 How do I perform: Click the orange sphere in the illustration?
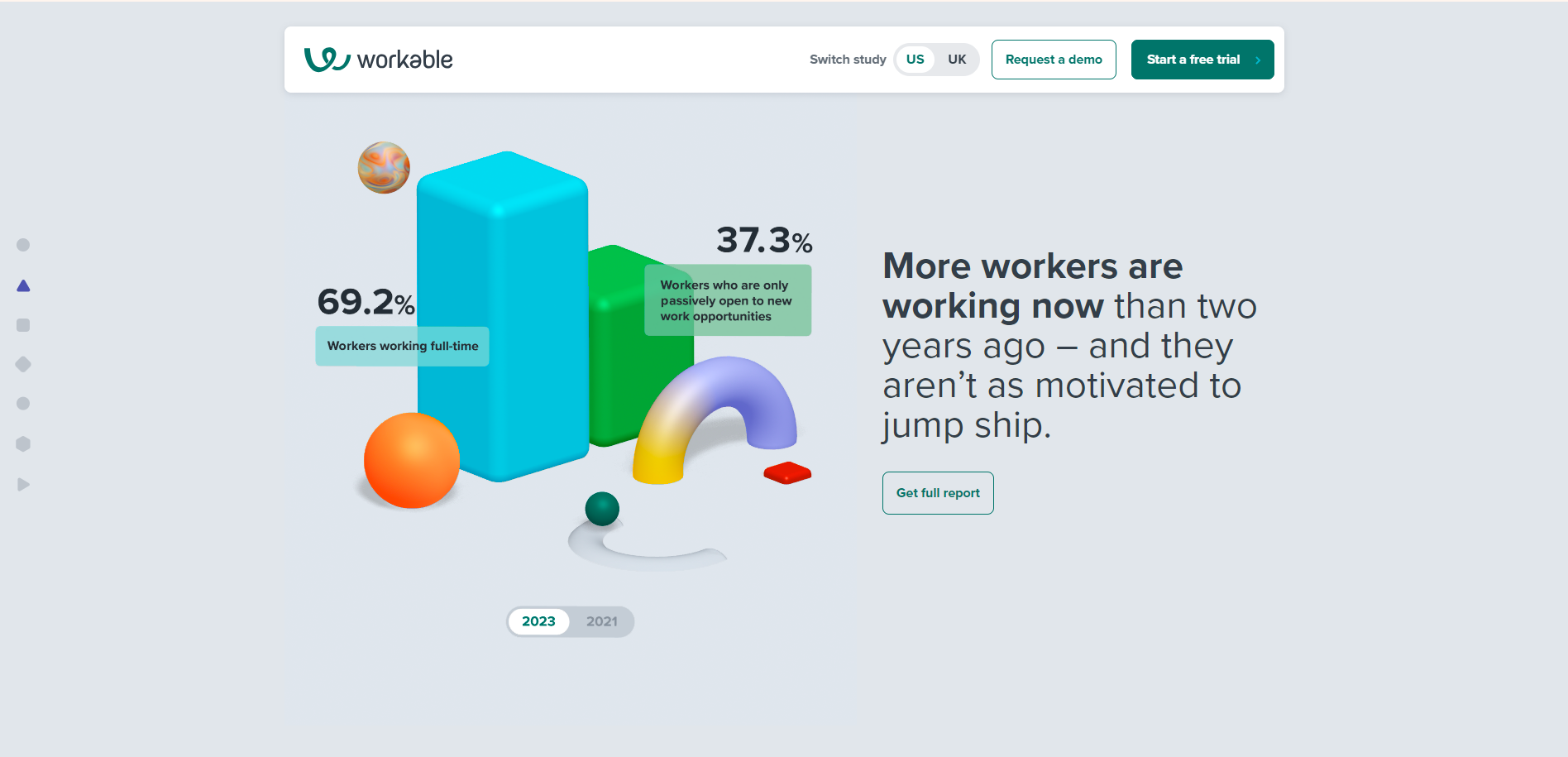click(411, 461)
